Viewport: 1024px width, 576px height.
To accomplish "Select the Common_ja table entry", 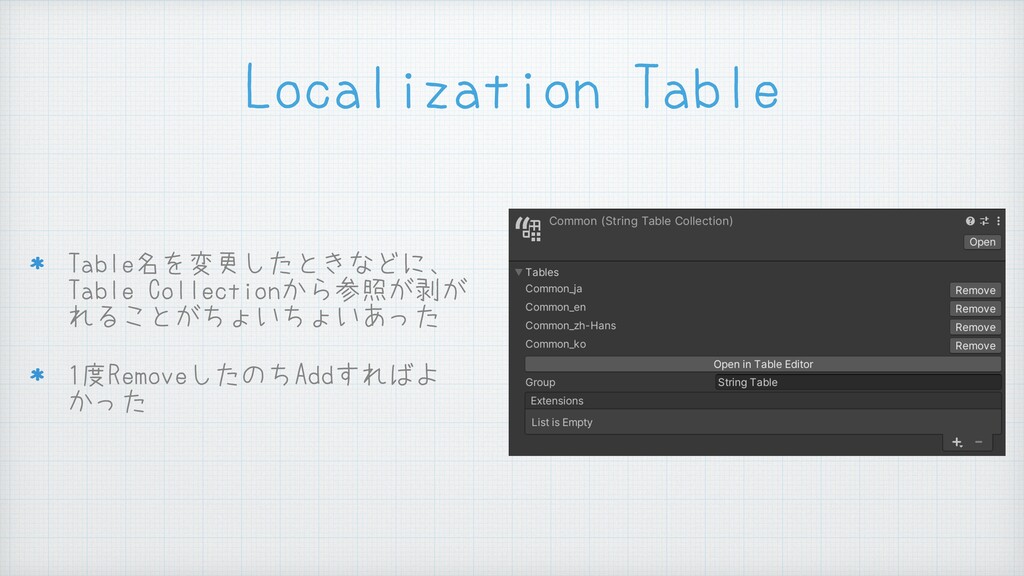I will (x=553, y=289).
